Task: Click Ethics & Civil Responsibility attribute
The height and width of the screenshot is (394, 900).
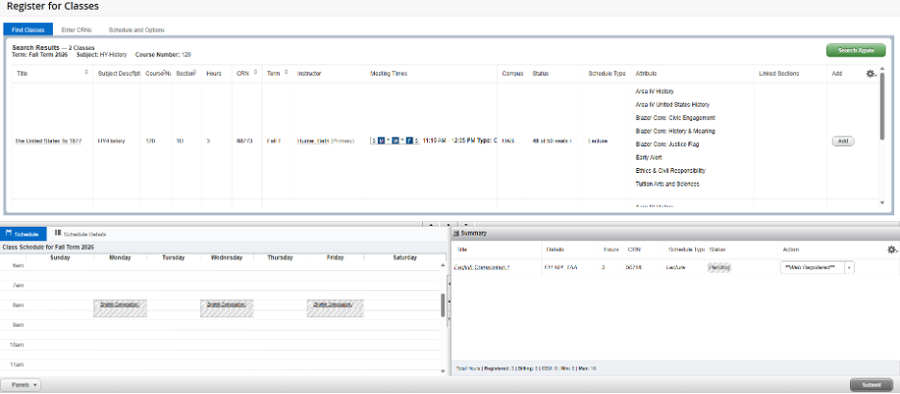Action: pyautogui.click(x=670, y=171)
